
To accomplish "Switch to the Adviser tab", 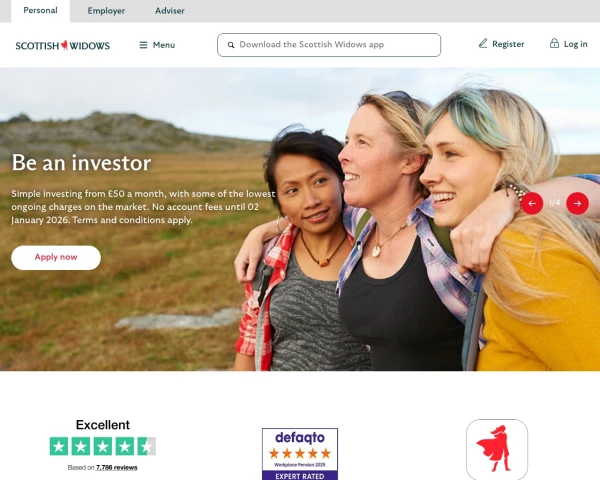I will (170, 11).
